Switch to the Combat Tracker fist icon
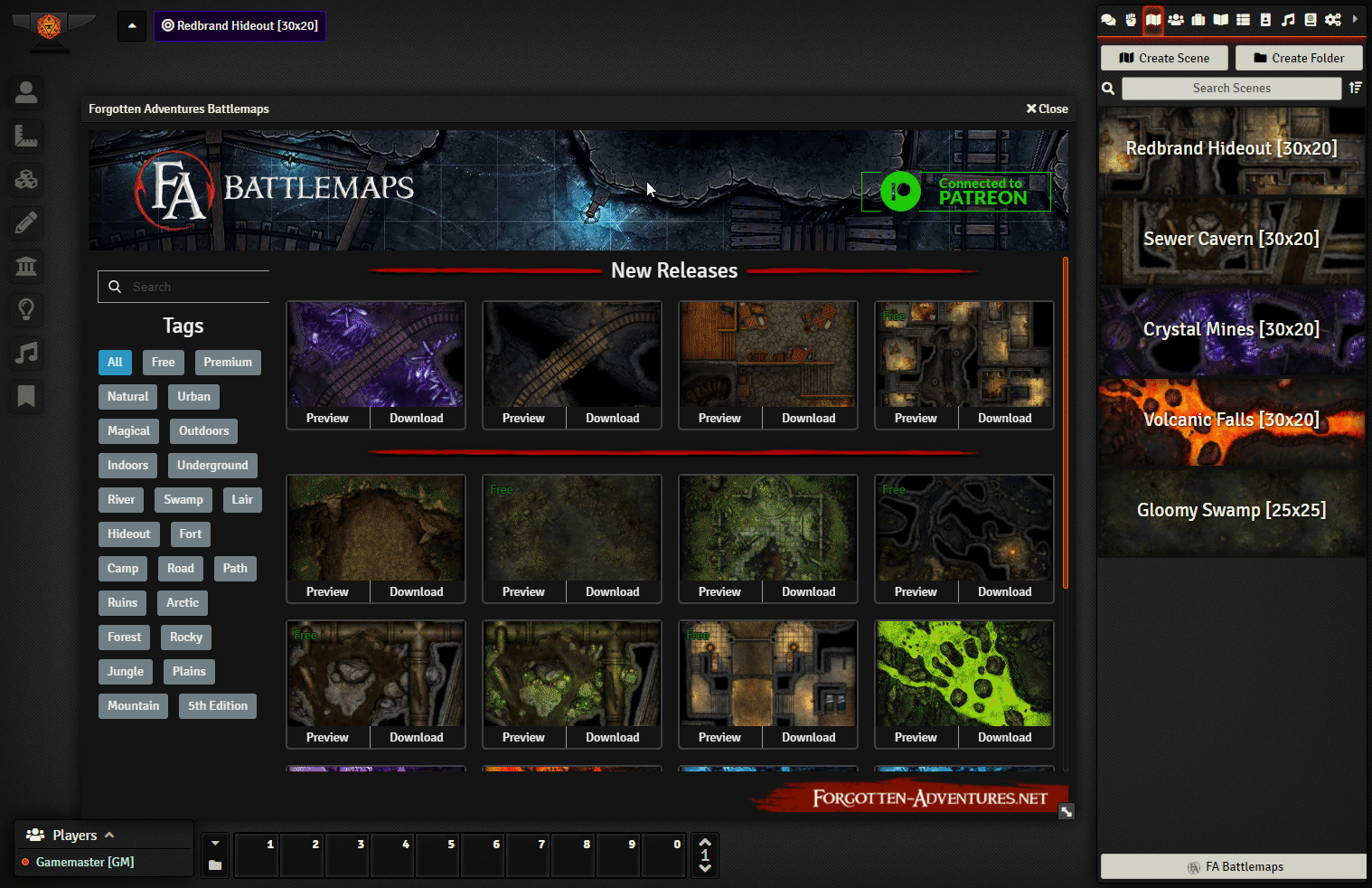Screen dimensions: 1372x888 (x=1131, y=20)
